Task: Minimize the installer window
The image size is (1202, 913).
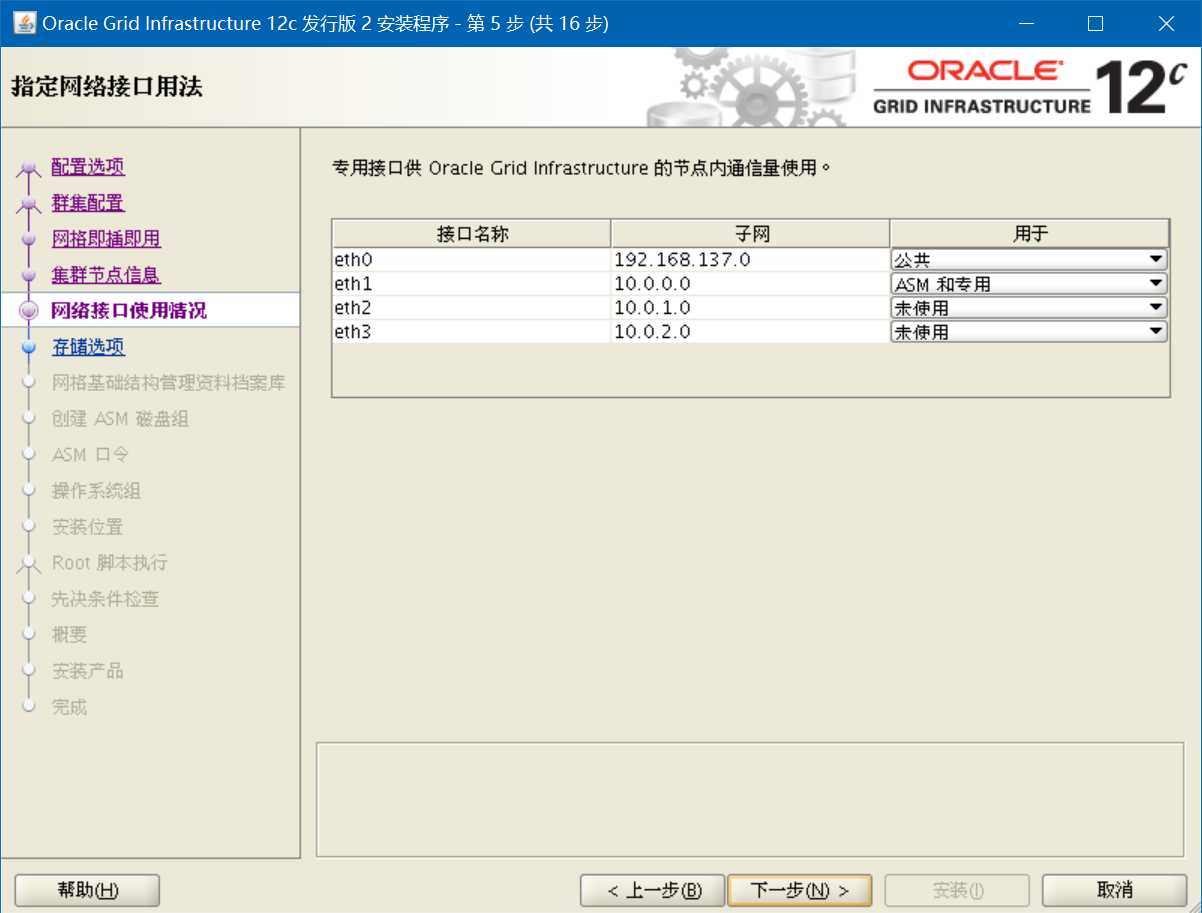Action: [1025, 23]
